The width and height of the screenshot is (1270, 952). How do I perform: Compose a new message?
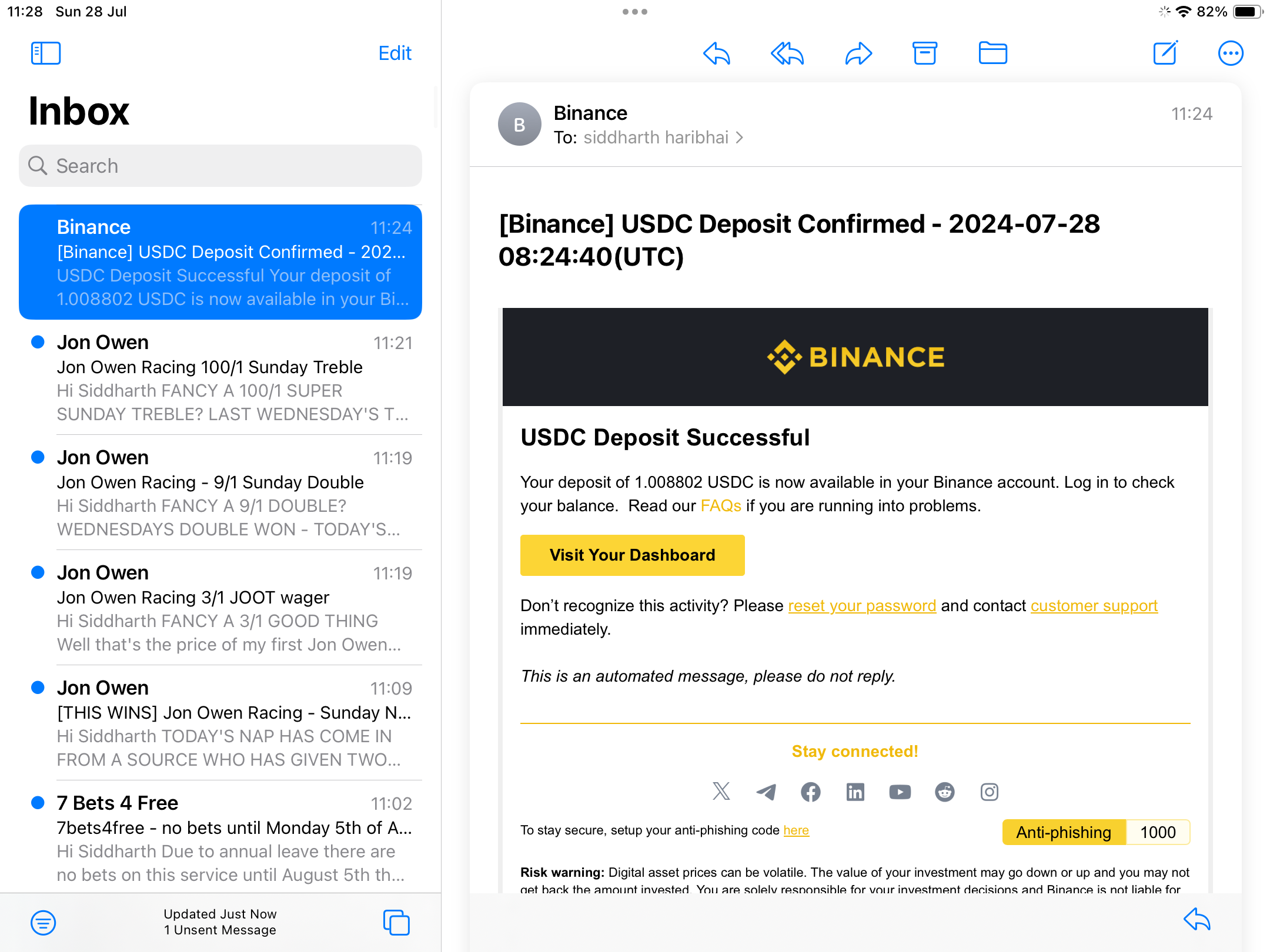(x=1165, y=53)
